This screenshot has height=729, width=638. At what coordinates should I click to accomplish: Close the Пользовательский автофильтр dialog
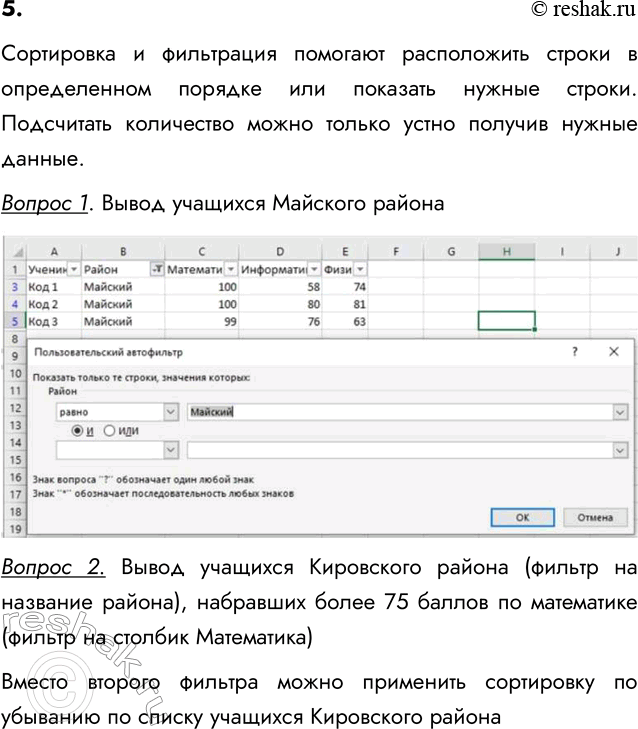[x=614, y=352]
